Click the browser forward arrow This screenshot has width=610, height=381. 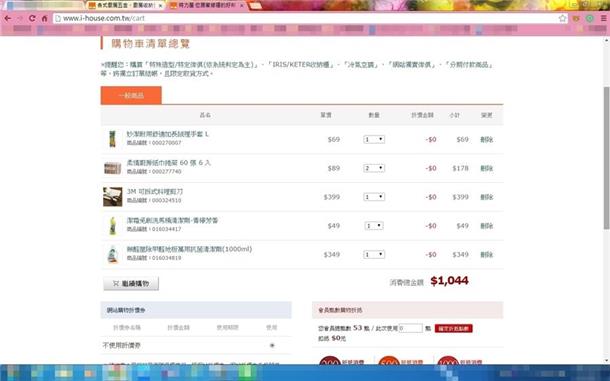click(x=20, y=18)
